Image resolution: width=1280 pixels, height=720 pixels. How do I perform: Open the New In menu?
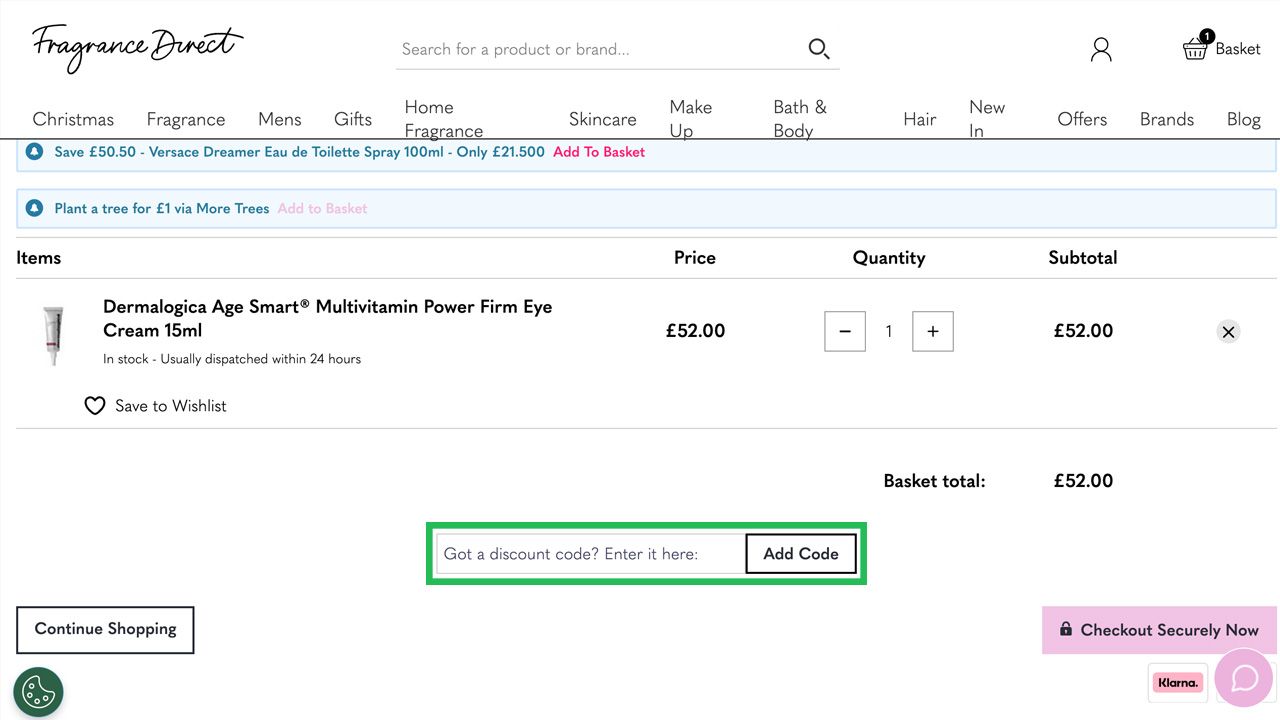click(x=987, y=119)
